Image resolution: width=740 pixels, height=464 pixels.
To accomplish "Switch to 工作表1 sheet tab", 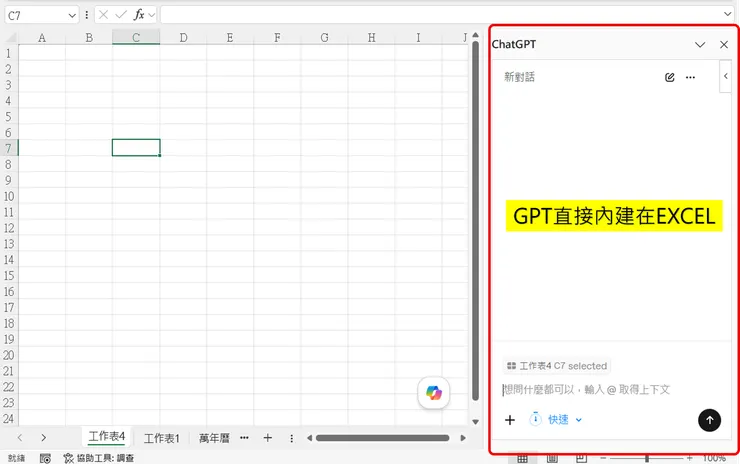I will (x=161, y=438).
